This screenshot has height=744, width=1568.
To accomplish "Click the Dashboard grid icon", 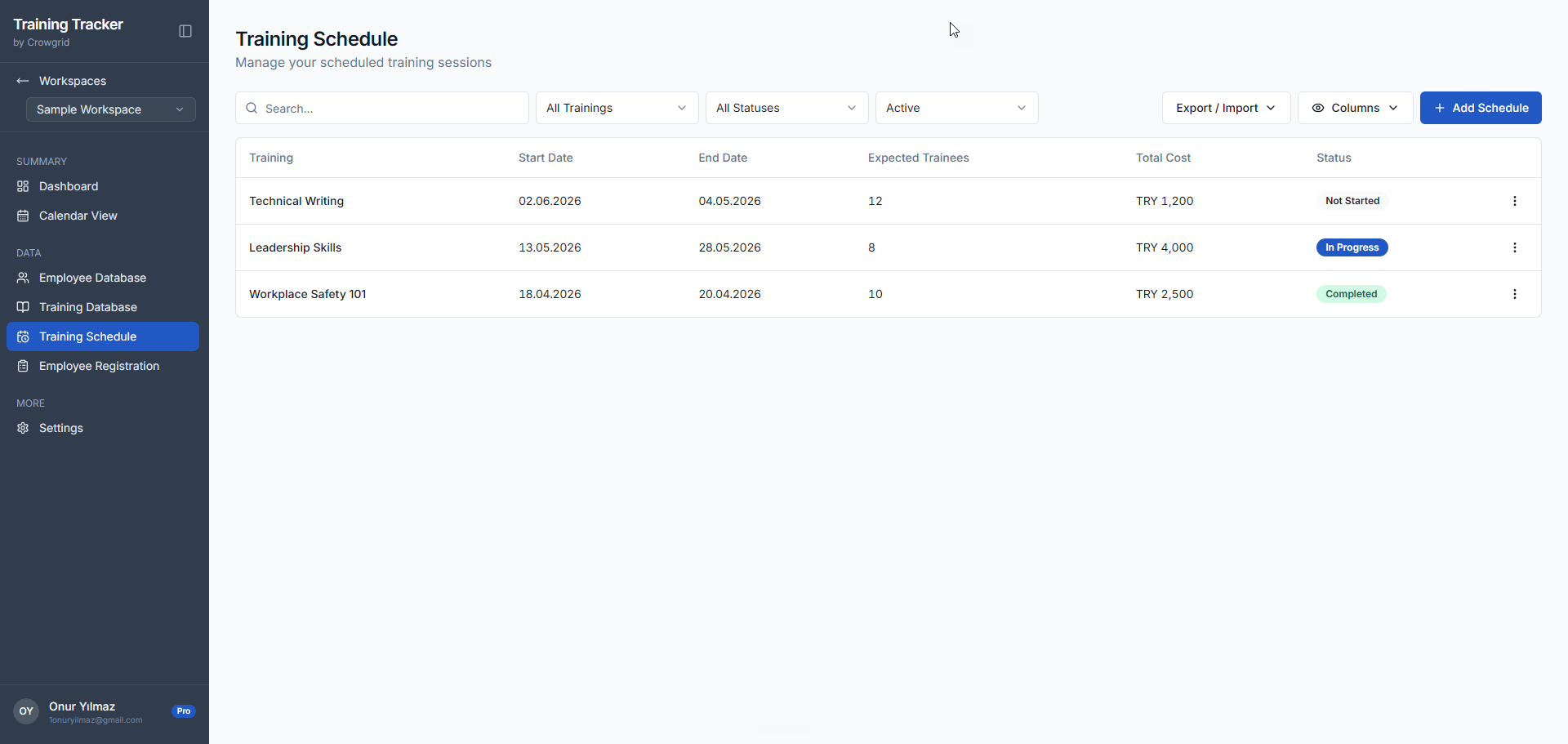I will (23, 186).
